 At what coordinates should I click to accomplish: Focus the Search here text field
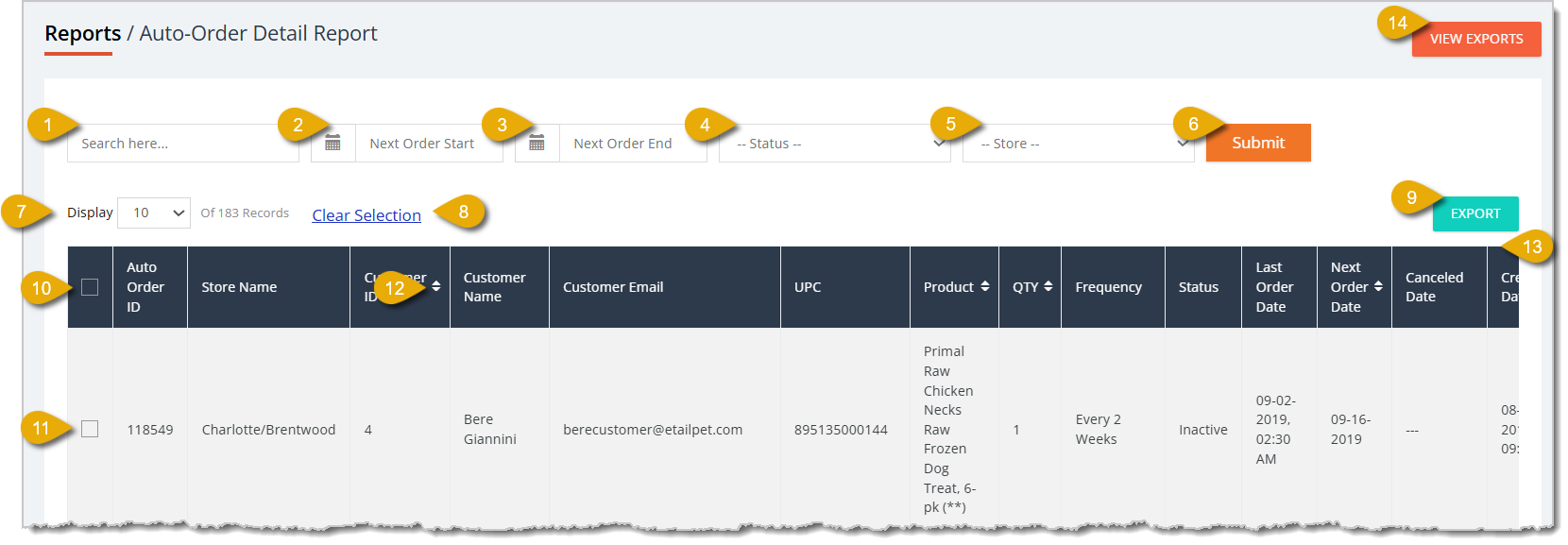183,144
